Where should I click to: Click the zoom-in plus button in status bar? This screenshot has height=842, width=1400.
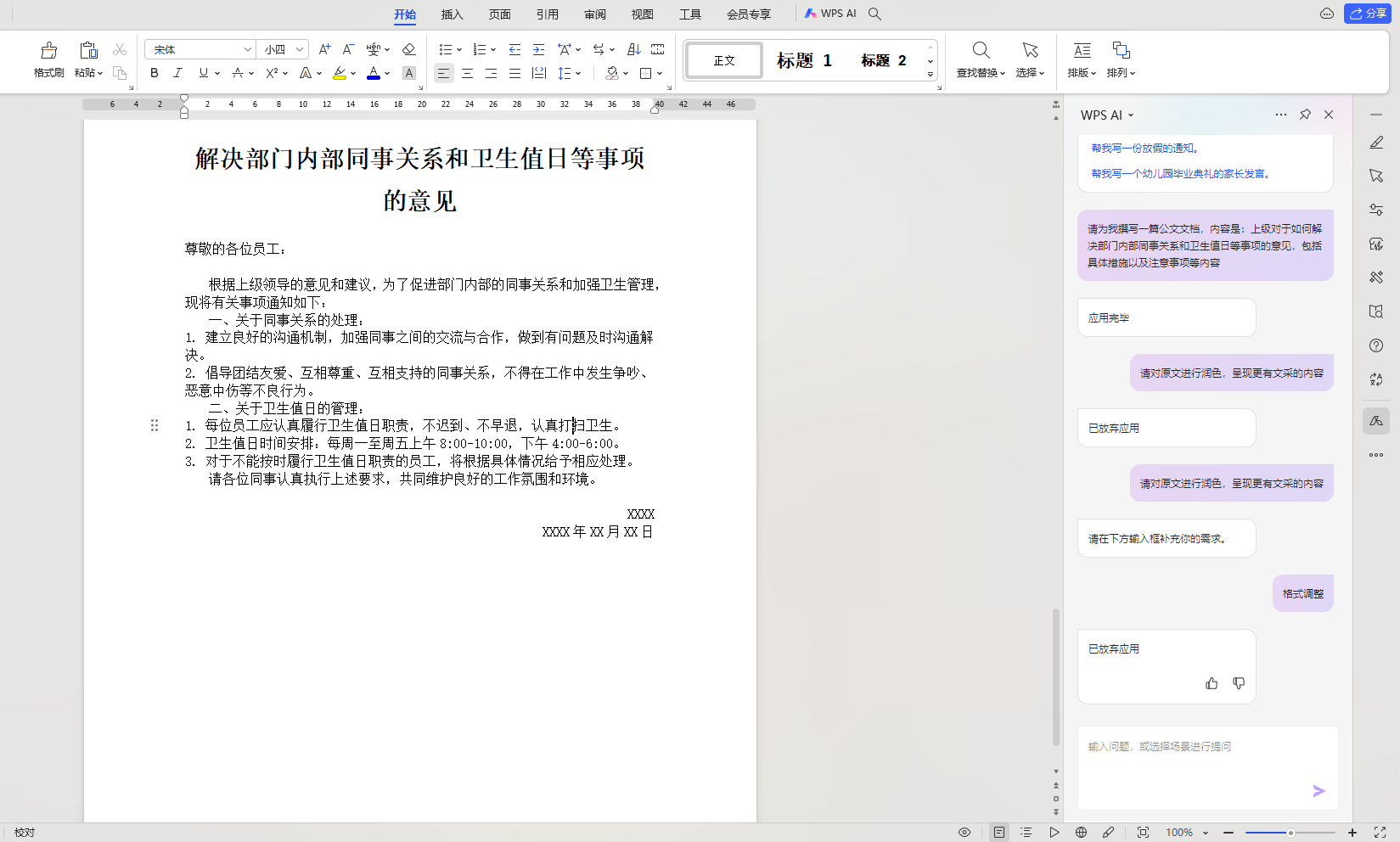(1352, 833)
